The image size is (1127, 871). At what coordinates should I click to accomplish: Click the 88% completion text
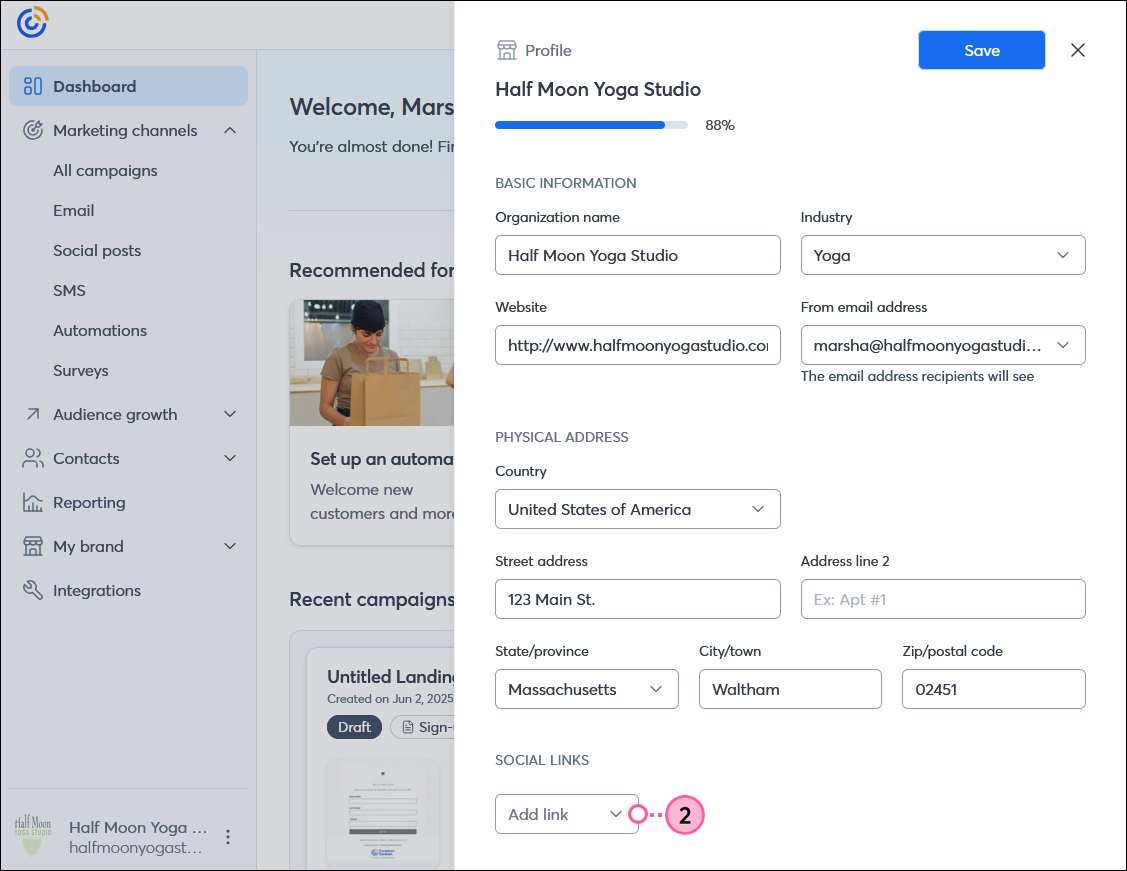point(719,125)
